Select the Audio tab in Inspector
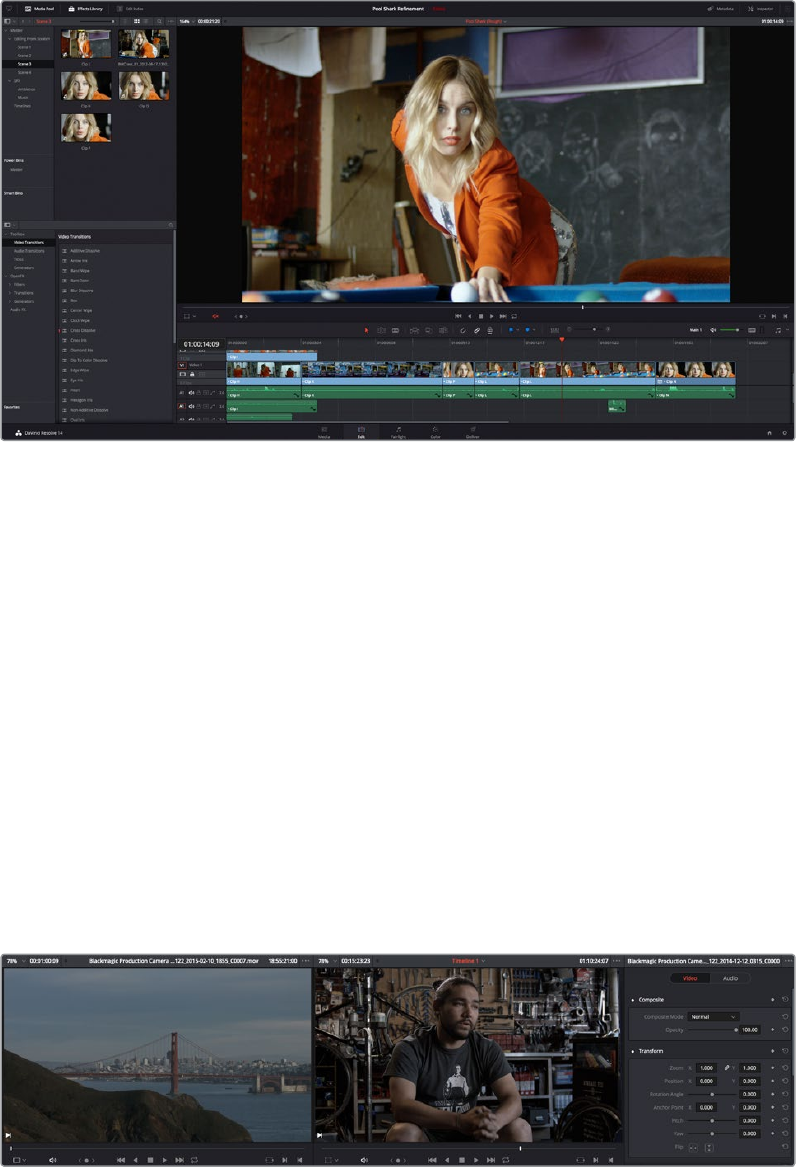Viewport: 796px width, 1167px height. tap(731, 978)
